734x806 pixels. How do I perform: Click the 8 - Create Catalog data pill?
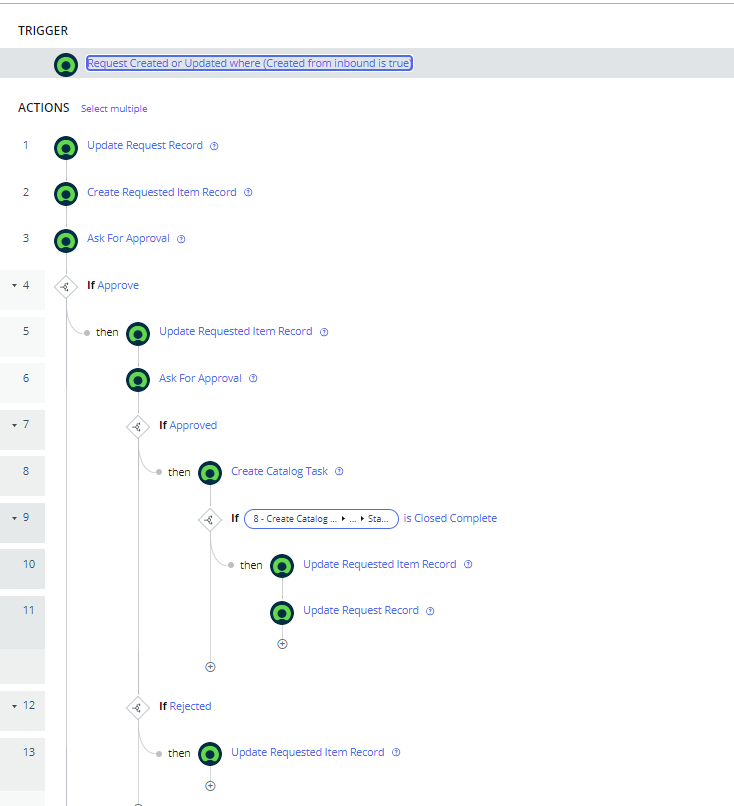(x=321, y=519)
